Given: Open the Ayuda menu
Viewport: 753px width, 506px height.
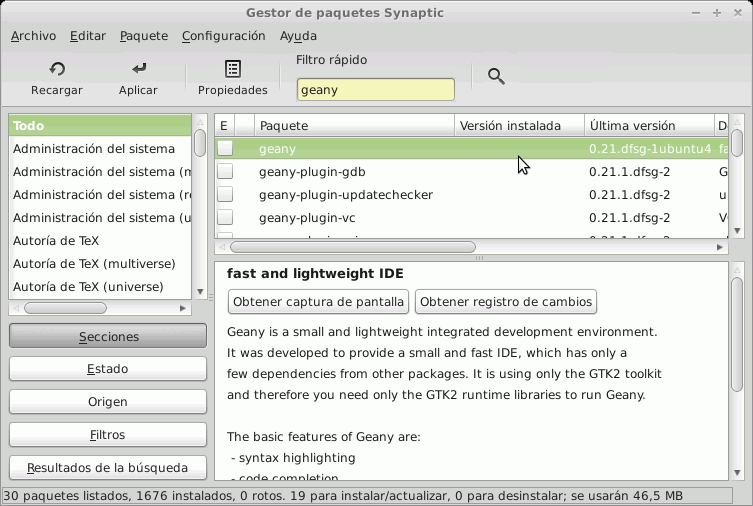Looking at the screenshot, I should [298, 36].
